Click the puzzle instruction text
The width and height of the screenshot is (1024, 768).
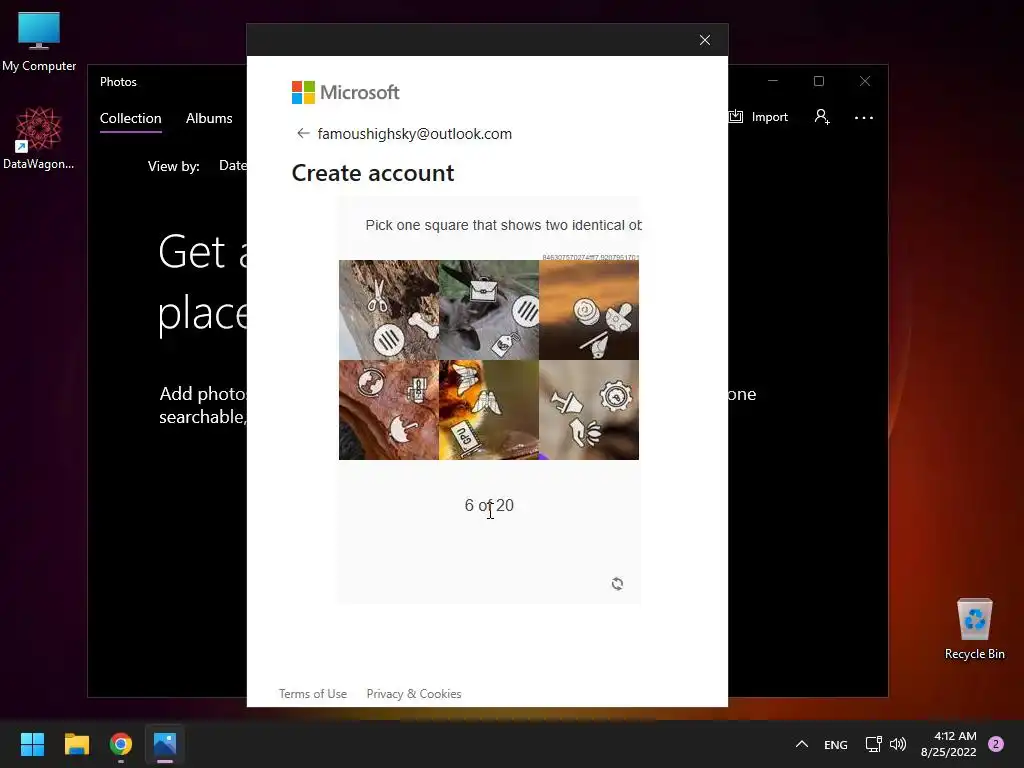pyautogui.click(x=504, y=225)
